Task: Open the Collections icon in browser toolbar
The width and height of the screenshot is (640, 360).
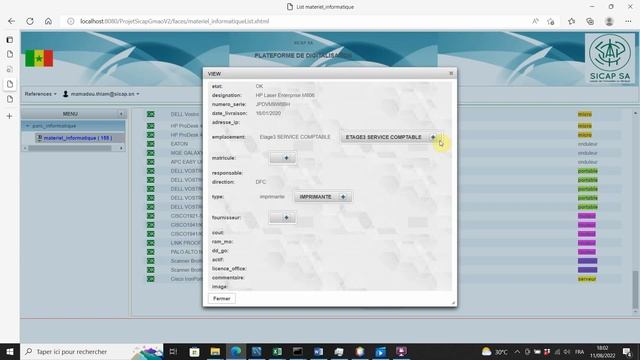Action: point(590,21)
